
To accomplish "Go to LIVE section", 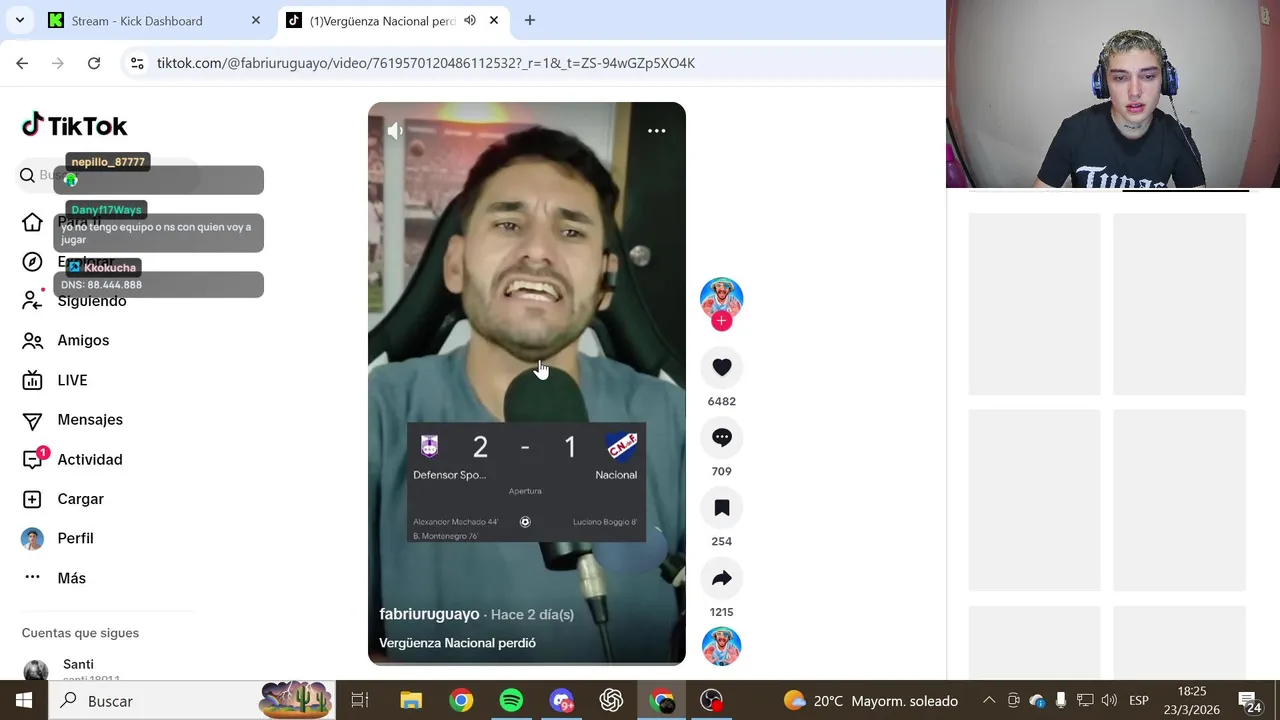I will (x=55, y=381).
